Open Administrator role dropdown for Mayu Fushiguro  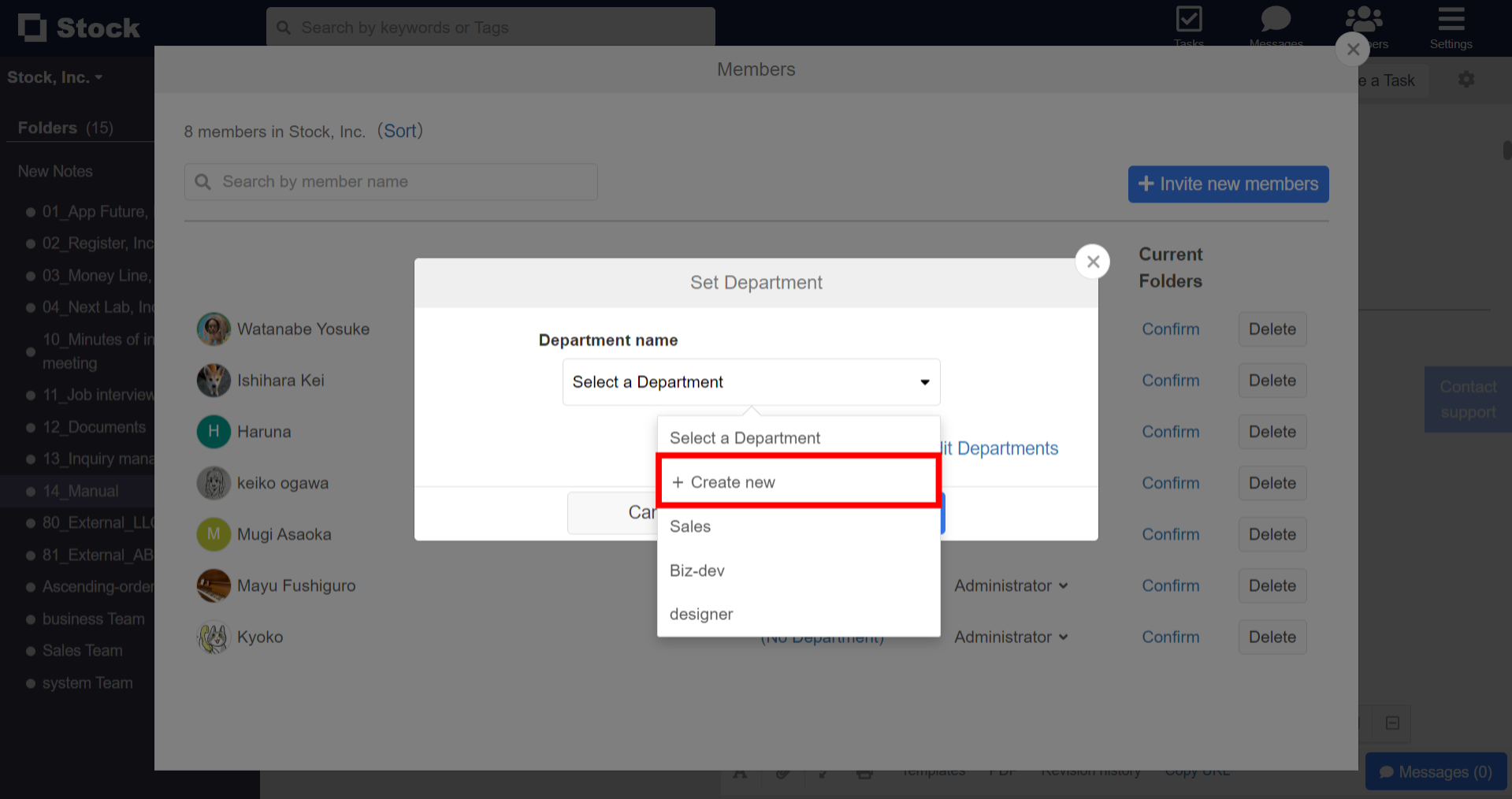pyautogui.click(x=1011, y=585)
